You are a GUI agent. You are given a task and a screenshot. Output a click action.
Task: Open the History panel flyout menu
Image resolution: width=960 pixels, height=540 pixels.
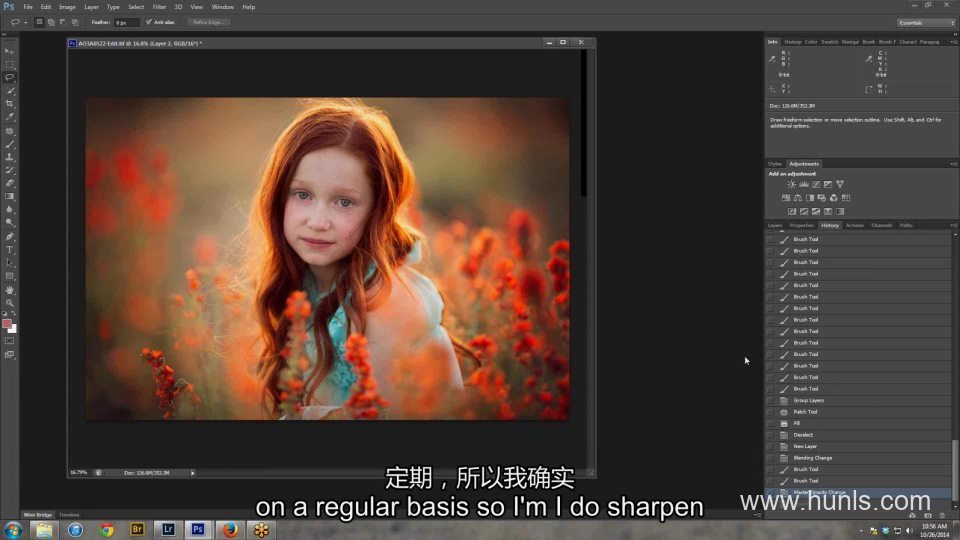[x=953, y=225]
